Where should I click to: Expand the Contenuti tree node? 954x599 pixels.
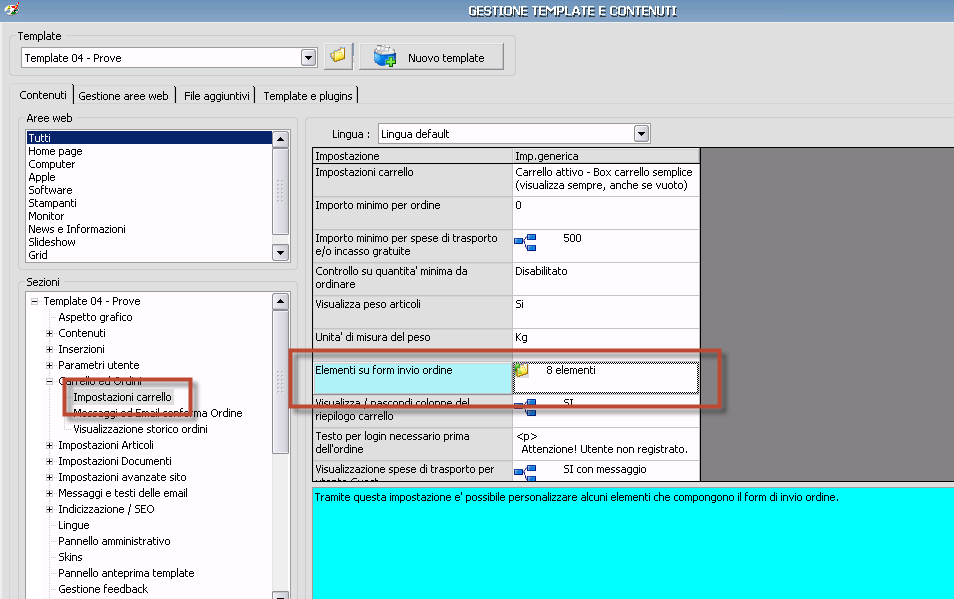[49, 333]
